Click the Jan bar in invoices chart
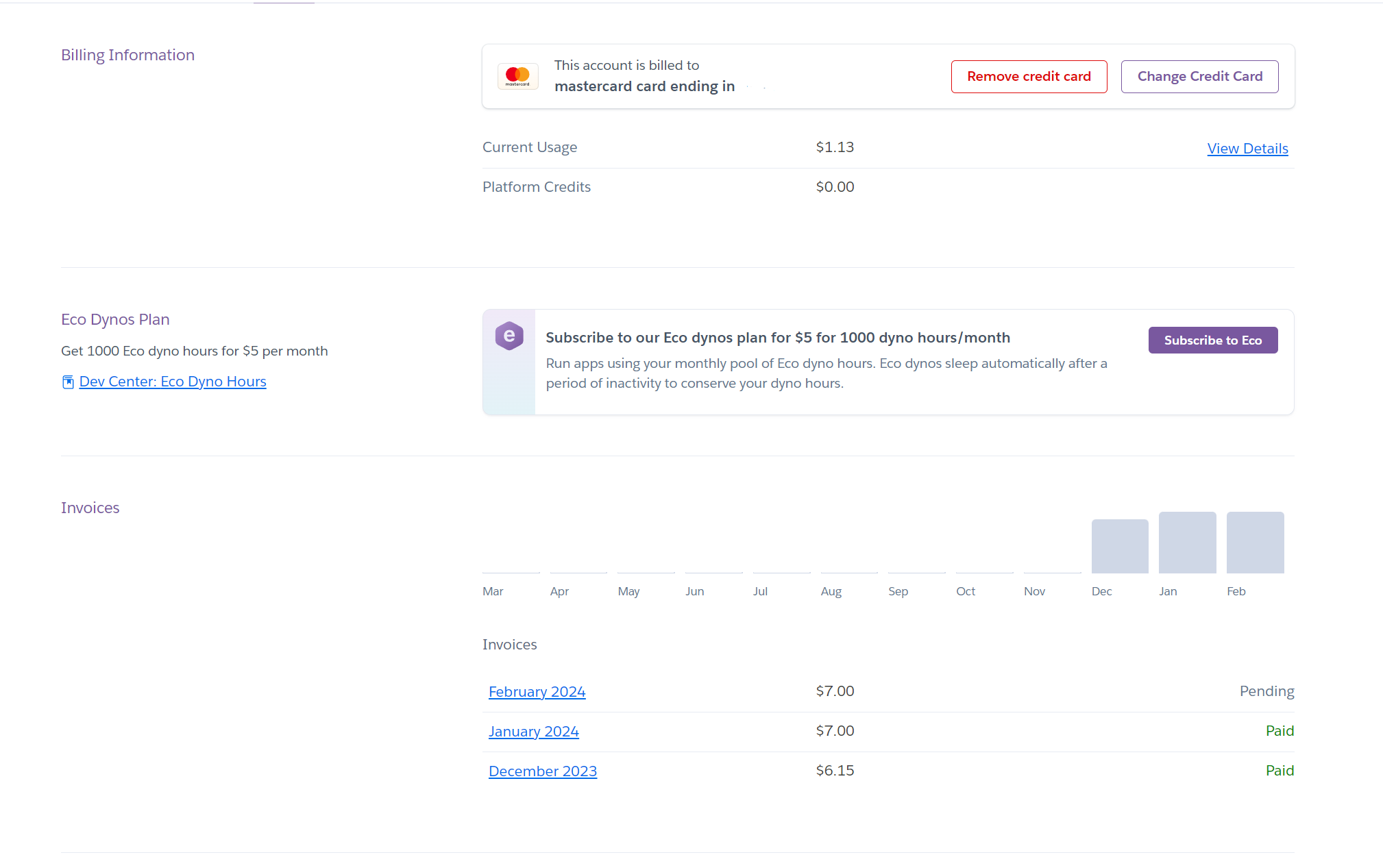 point(1187,543)
